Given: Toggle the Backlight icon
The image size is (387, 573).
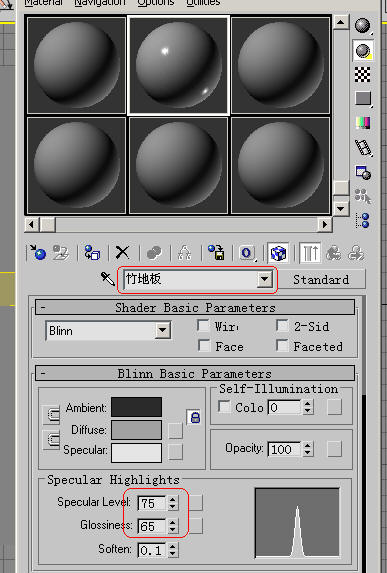Looking at the screenshot, I should click(363, 50).
